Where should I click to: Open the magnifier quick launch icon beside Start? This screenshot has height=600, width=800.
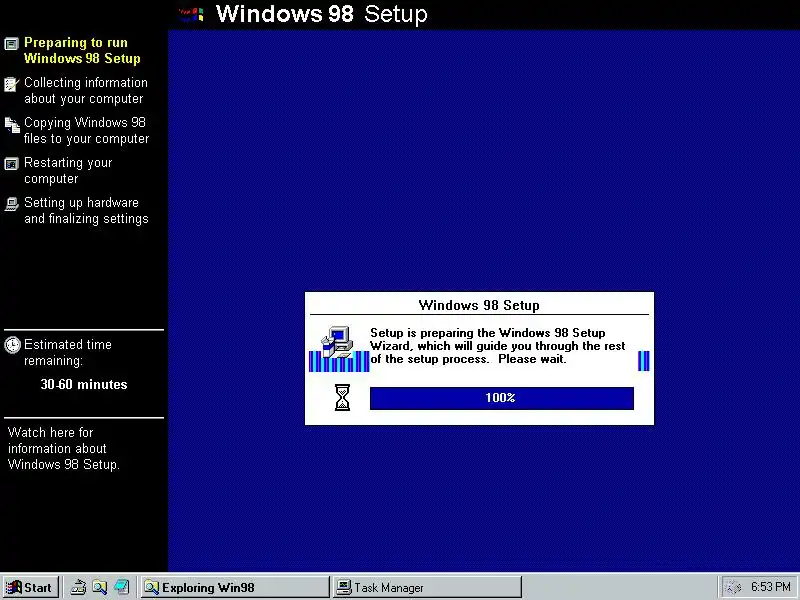click(99, 587)
